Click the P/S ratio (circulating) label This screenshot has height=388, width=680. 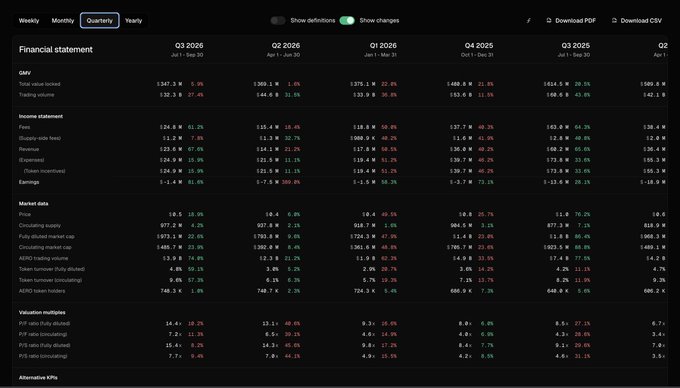(43, 356)
